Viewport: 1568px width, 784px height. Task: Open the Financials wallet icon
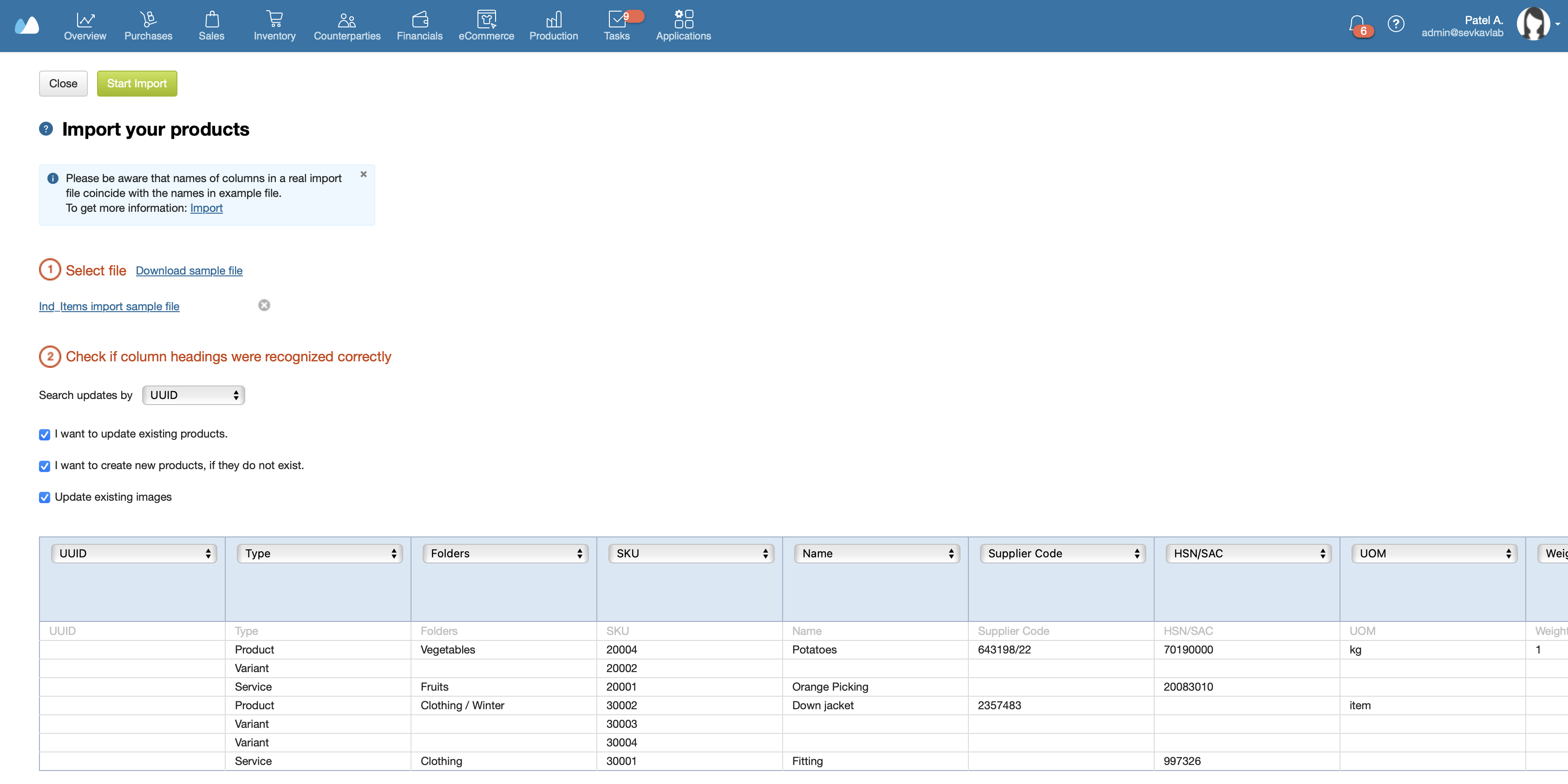(419, 20)
